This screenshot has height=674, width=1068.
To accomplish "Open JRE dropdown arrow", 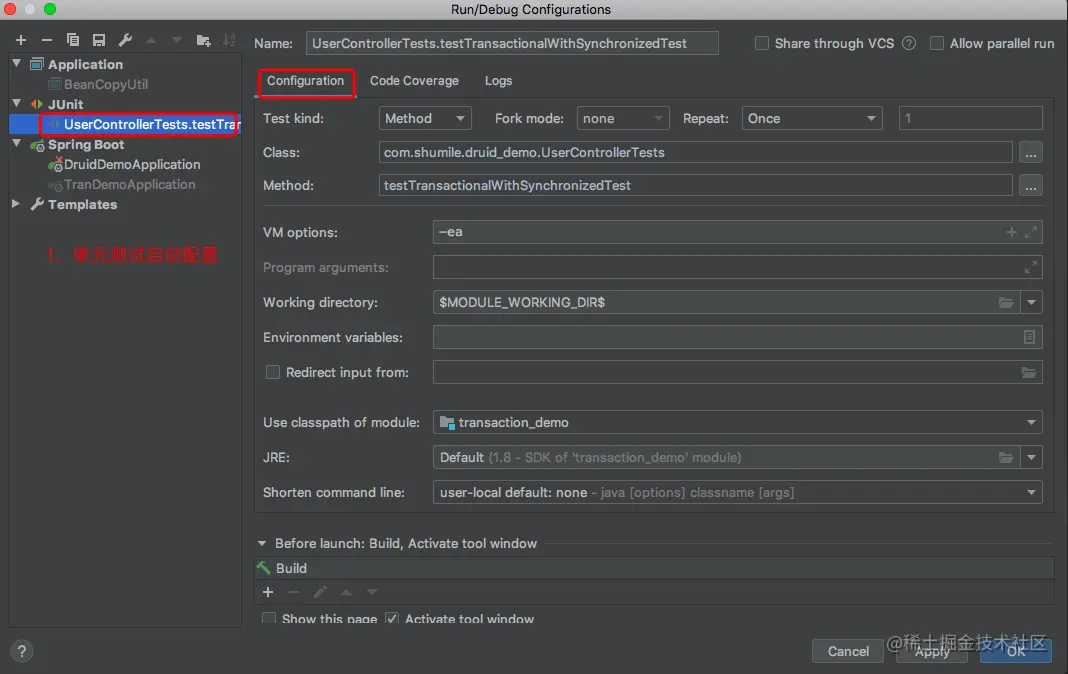I will point(1031,458).
